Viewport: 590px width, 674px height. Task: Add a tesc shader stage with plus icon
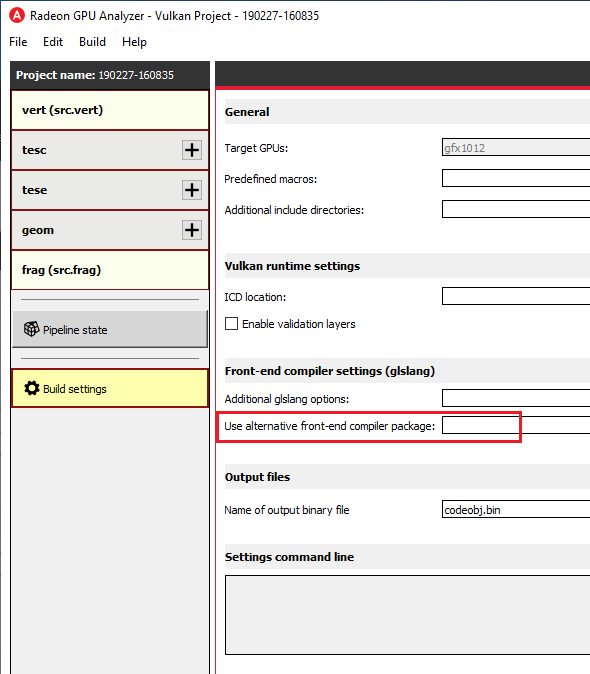coord(192,150)
